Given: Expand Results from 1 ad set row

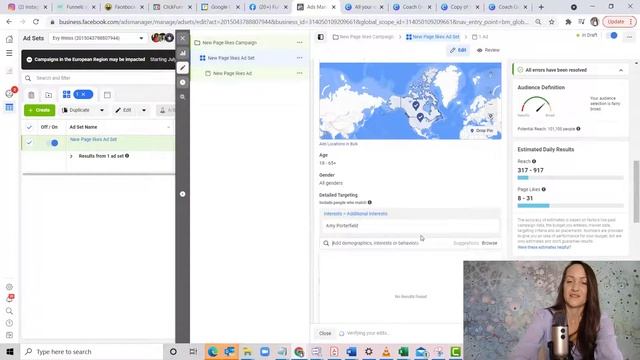Looking at the screenshot, I should point(71,156).
